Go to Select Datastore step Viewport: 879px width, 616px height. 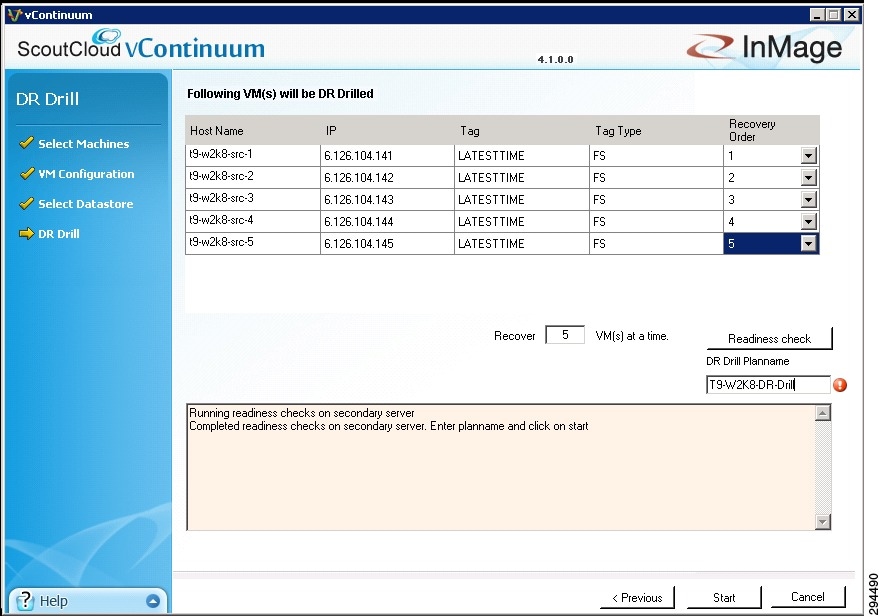pyautogui.click(x=86, y=204)
